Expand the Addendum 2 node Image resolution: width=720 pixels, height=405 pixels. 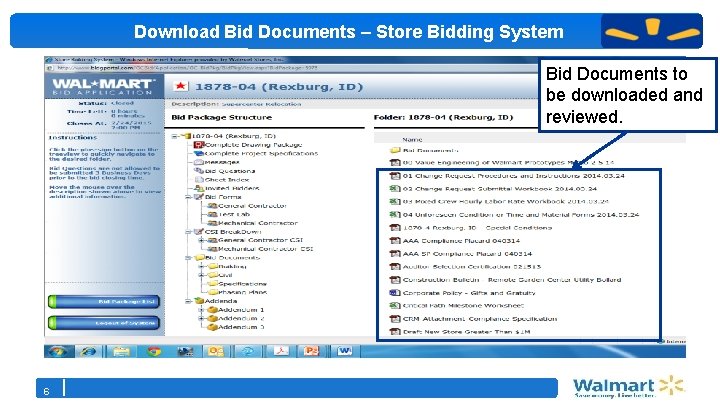point(201,318)
